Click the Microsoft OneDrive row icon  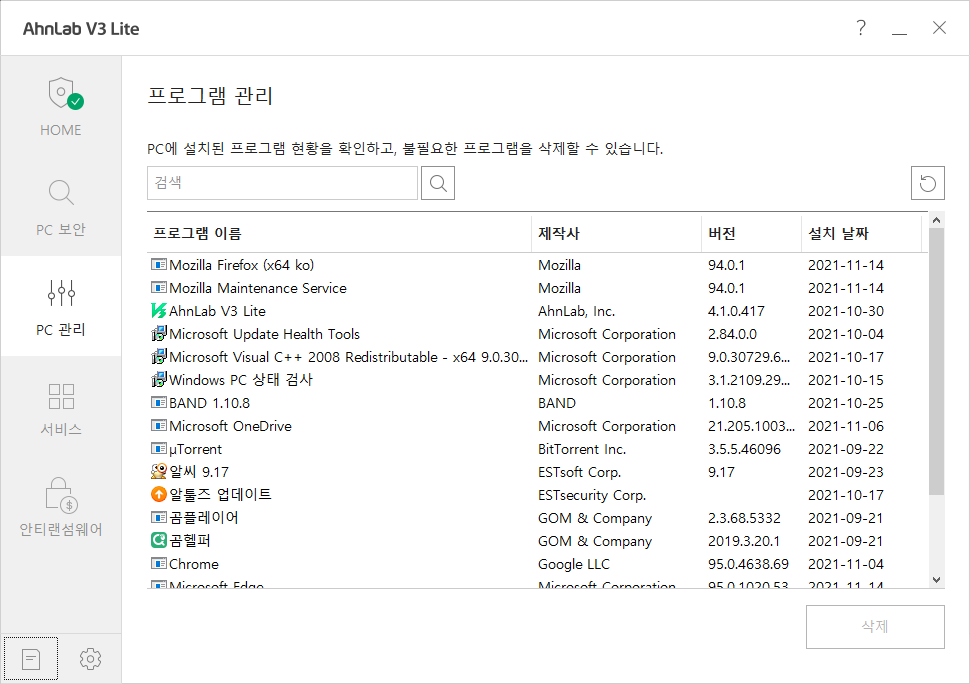[159, 425]
